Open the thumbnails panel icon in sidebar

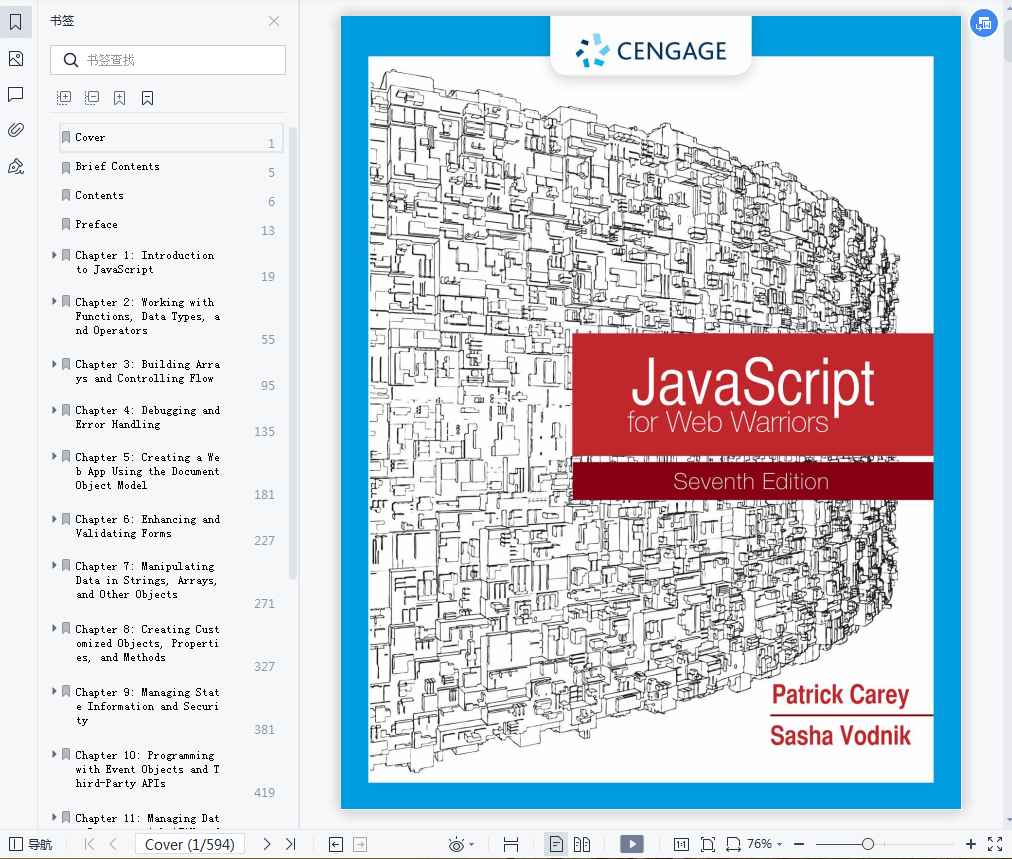point(15,59)
